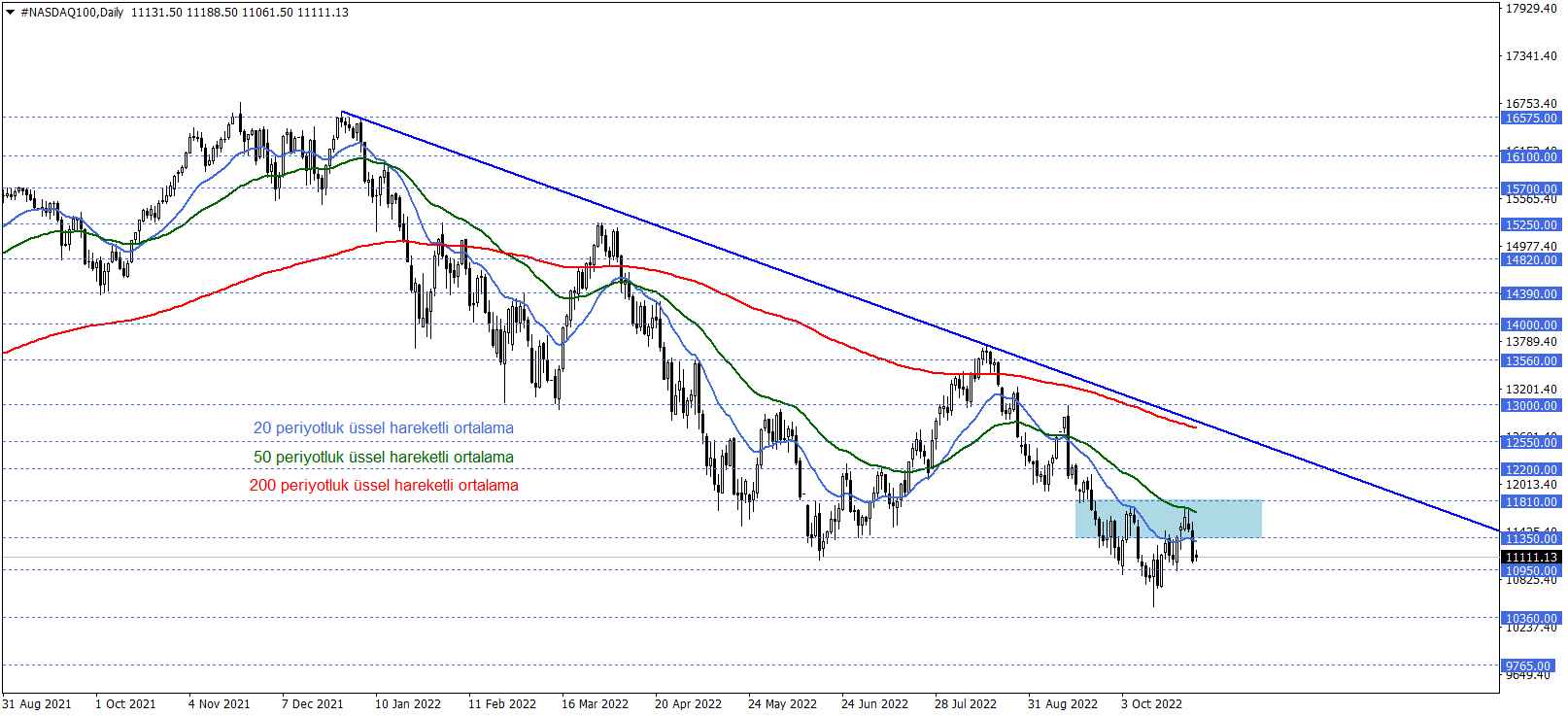Click the 17341.40 price scale value
Screen dimensions: 1568x716
(x=1531, y=56)
